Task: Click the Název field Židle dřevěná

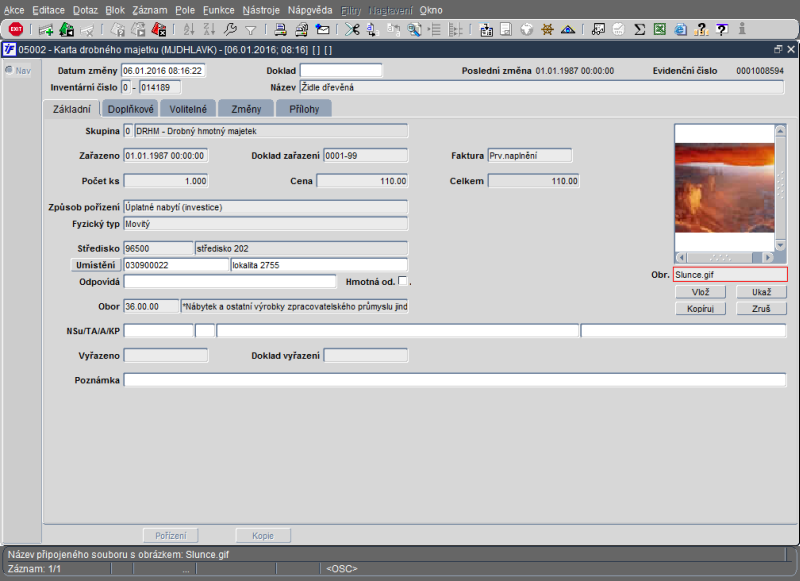Action: click(542, 87)
